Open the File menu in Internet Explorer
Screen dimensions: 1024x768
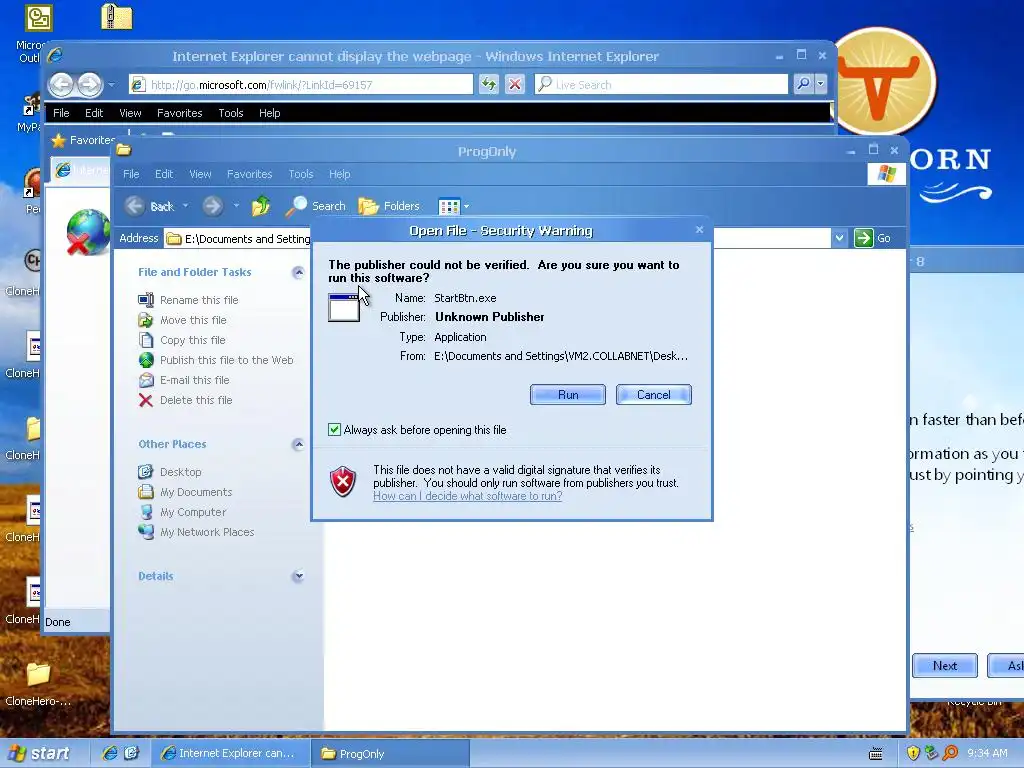click(61, 113)
